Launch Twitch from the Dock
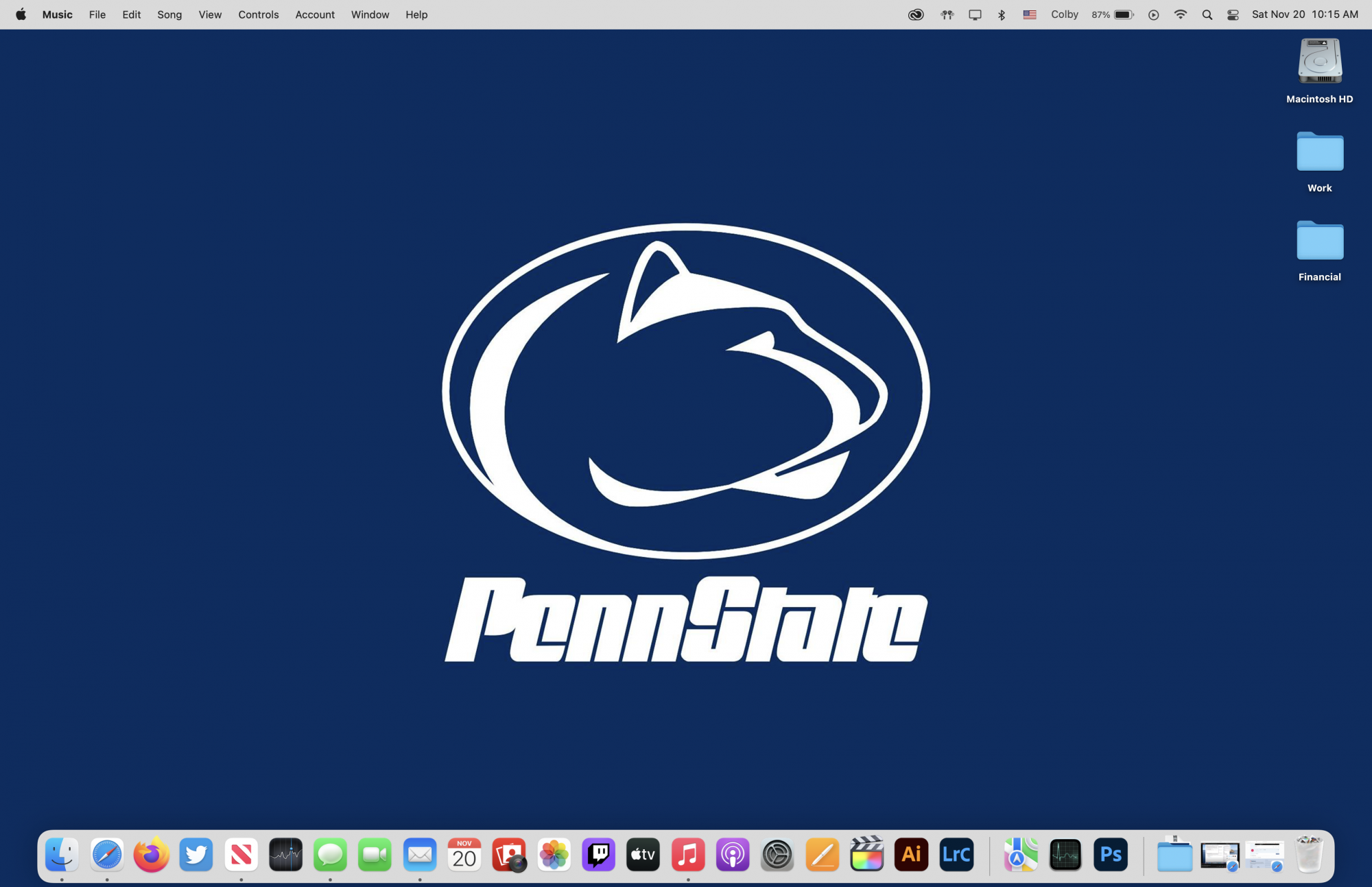 (598, 855)
